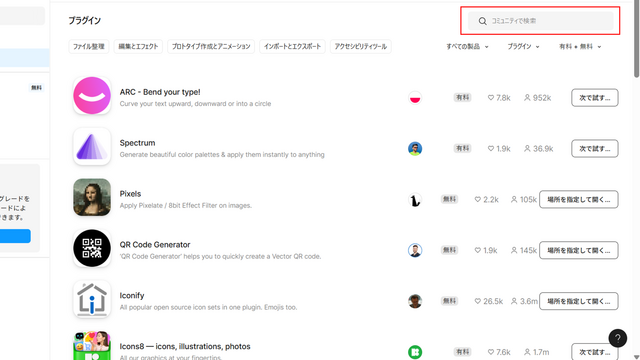Click the blue button in left sidebar
This screenshot has height=360, width=640.
[15, 236]
